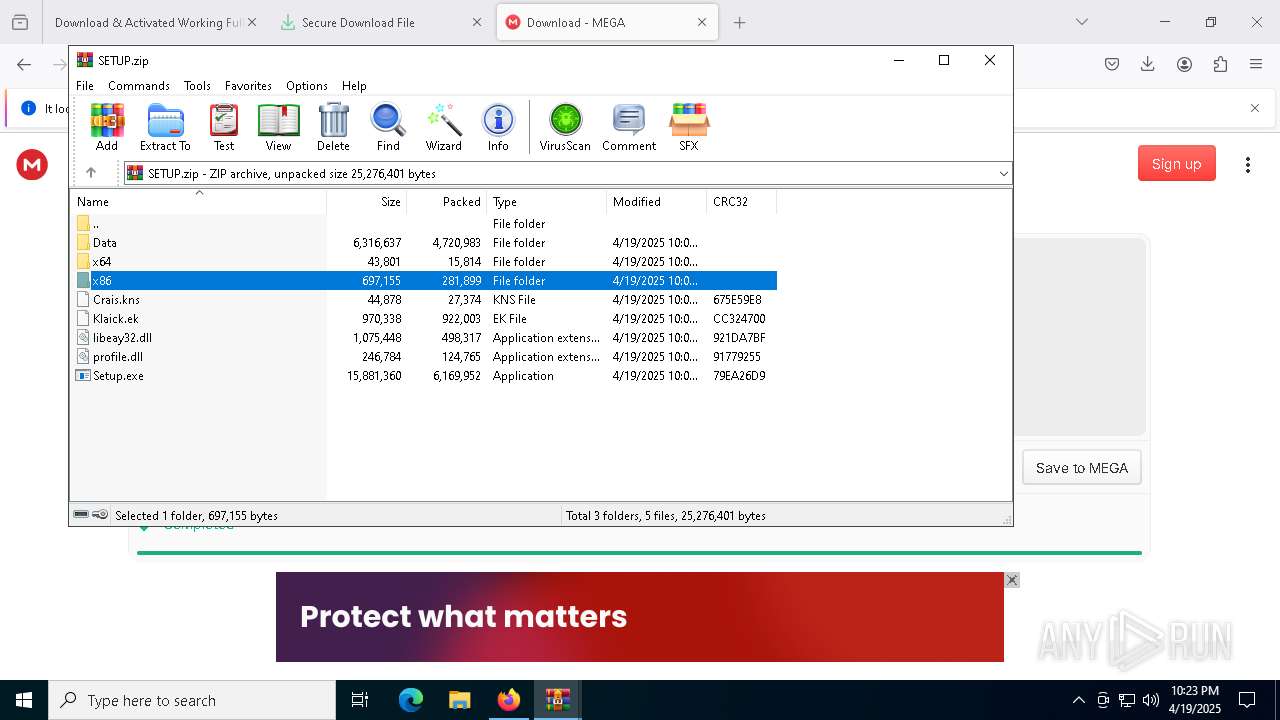Open the Help menu
The width and height of the screenshot is (1280, 720).
[x=354, y=86]
